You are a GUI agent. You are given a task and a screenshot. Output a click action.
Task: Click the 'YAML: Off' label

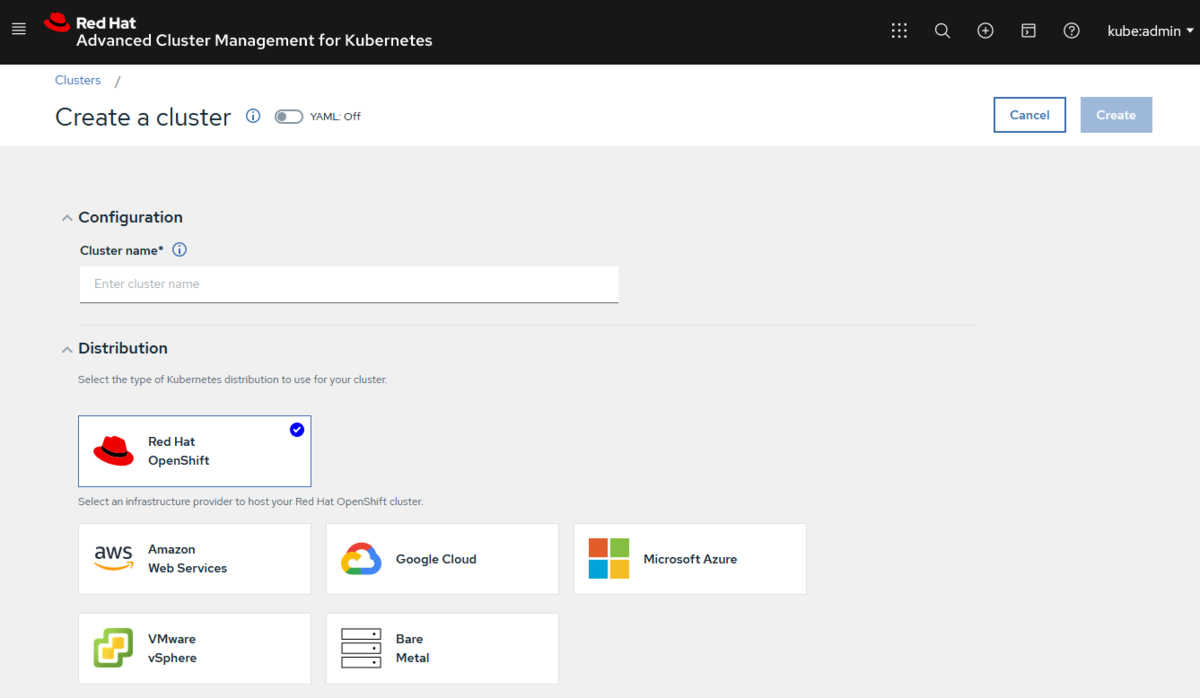(335, 116)
